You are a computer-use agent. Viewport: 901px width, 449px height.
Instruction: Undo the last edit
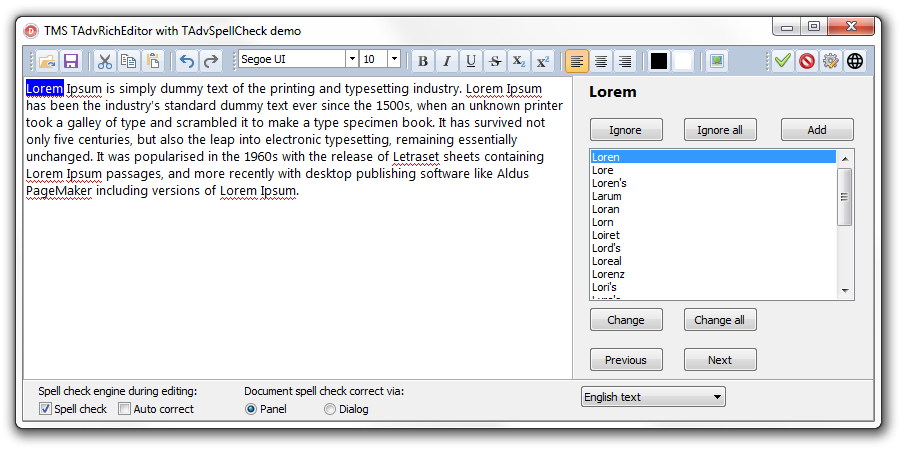187,61
